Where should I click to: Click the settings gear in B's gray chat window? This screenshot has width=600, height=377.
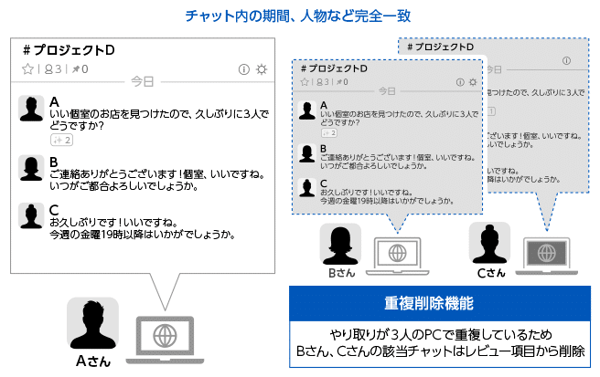473,82
